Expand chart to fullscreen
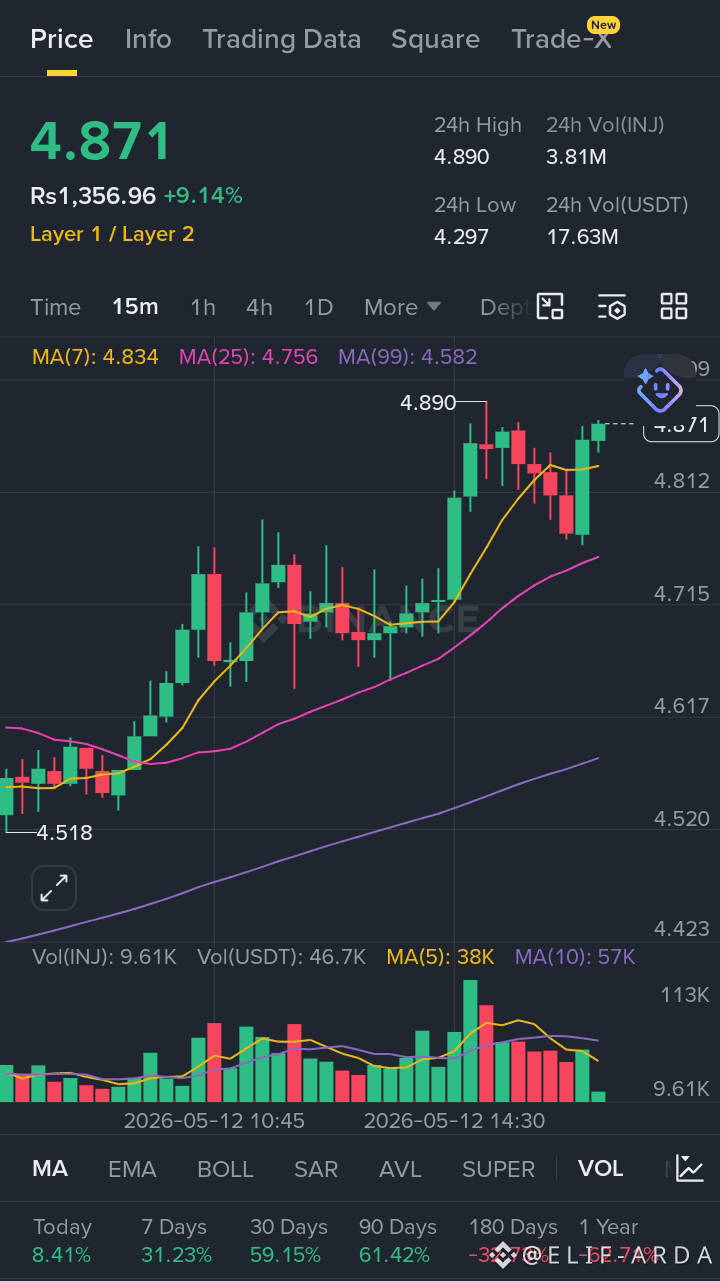This screenshot has height=1281, width=720. coord(53,888)
